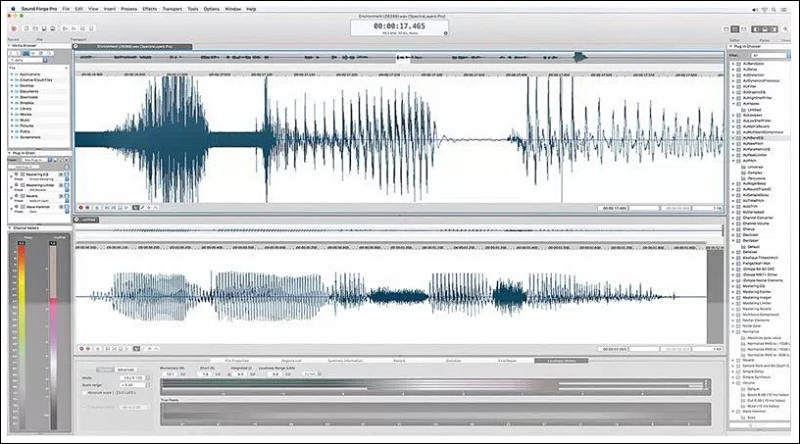This screenshot has width=800, height=444.
Task: Expand the Downloads folder in Media Browser
Action: [12, 97]
